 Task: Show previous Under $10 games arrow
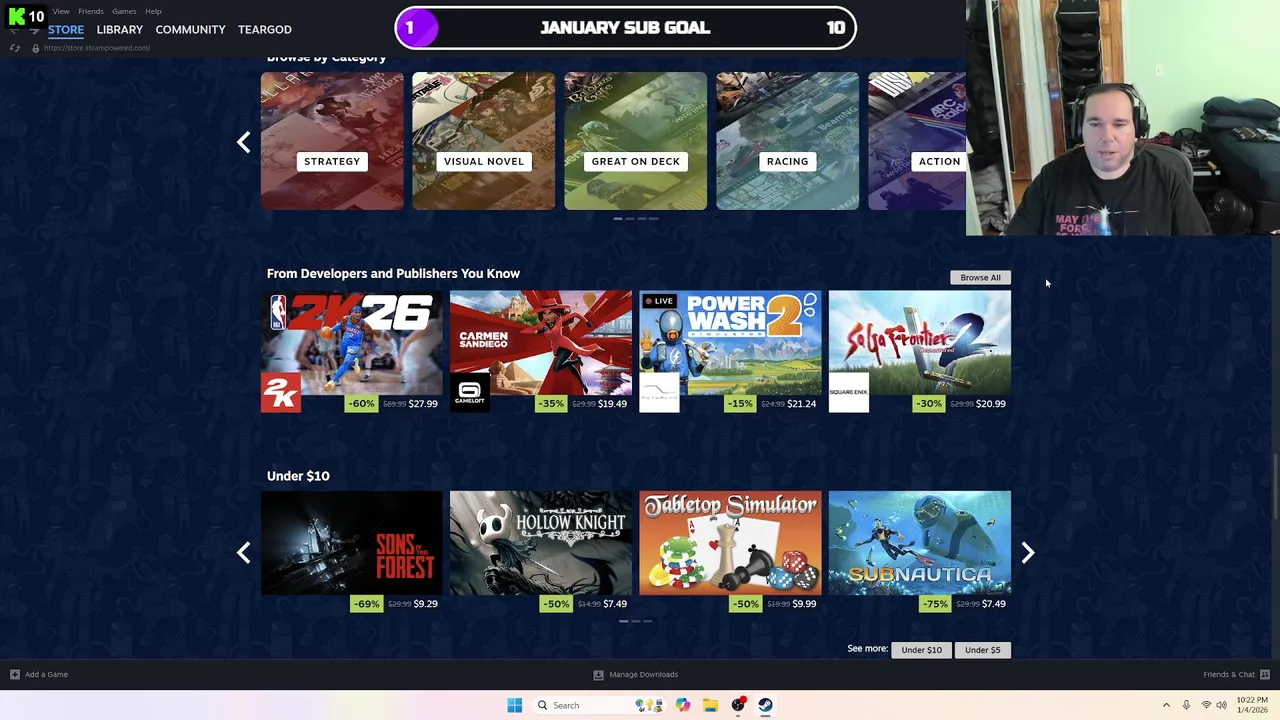point(243,552)
